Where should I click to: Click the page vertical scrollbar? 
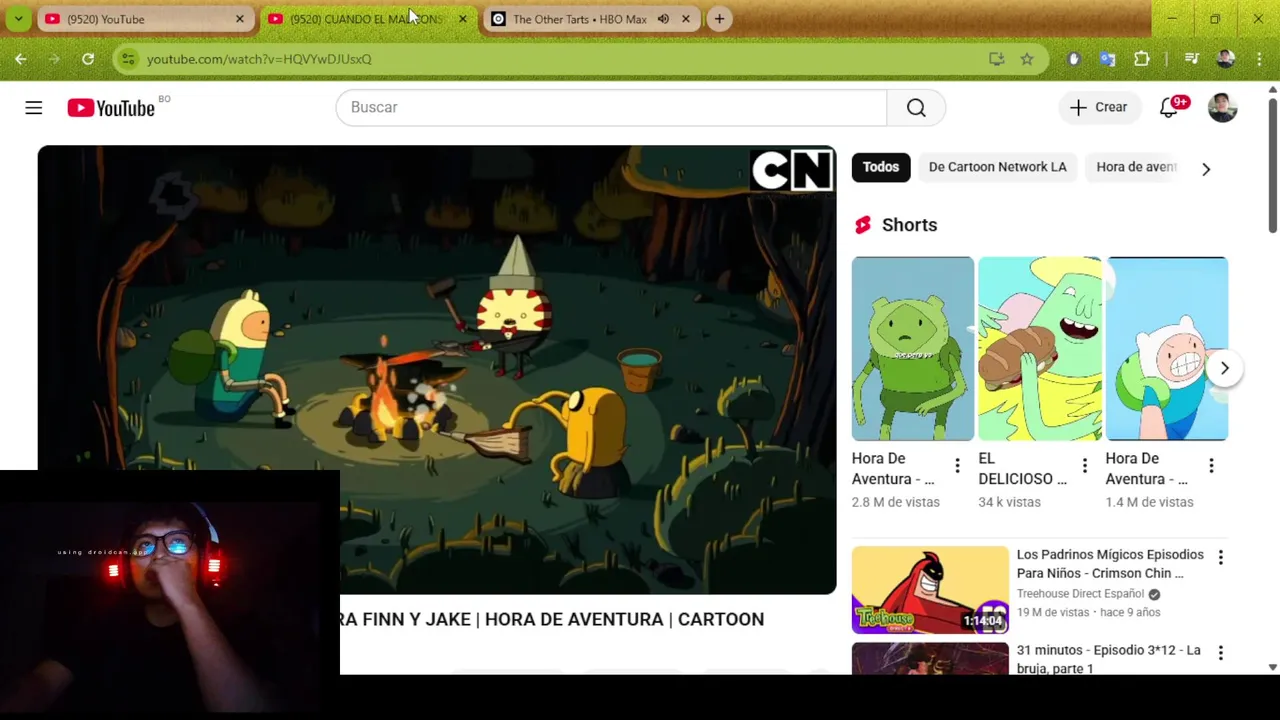1272,165
